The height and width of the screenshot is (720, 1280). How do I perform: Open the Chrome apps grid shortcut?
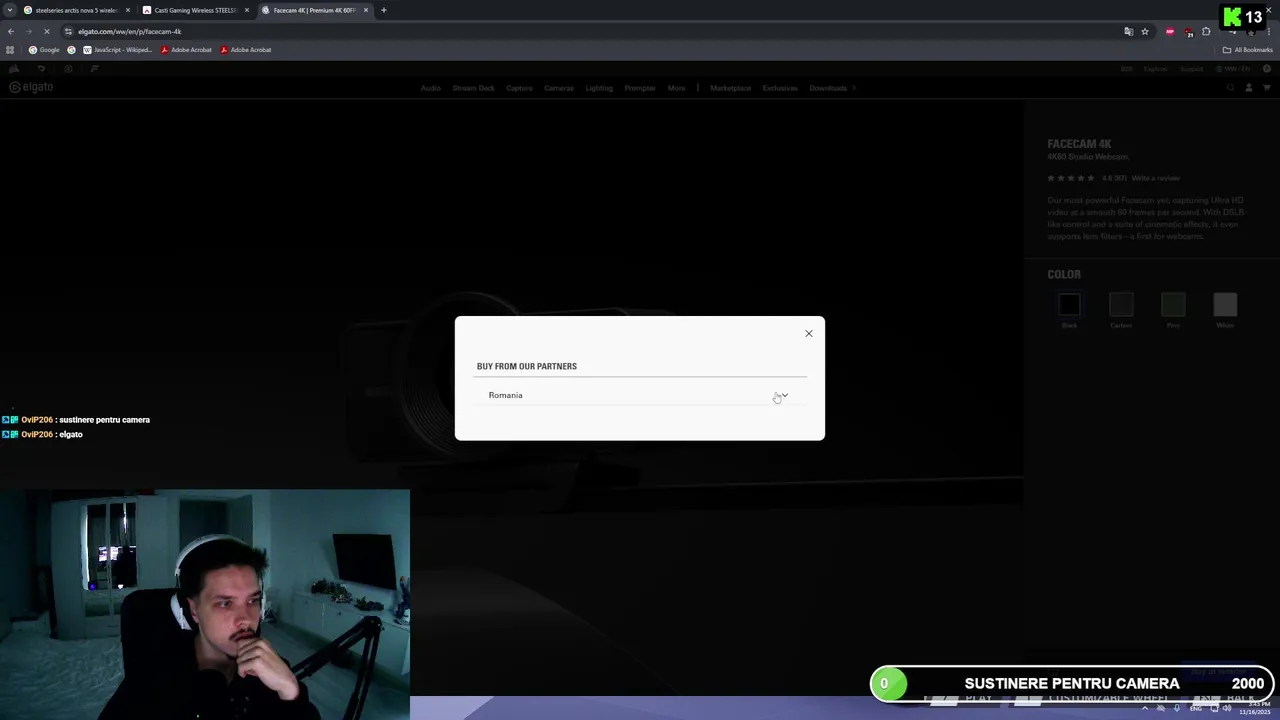[x=10, y=49]
